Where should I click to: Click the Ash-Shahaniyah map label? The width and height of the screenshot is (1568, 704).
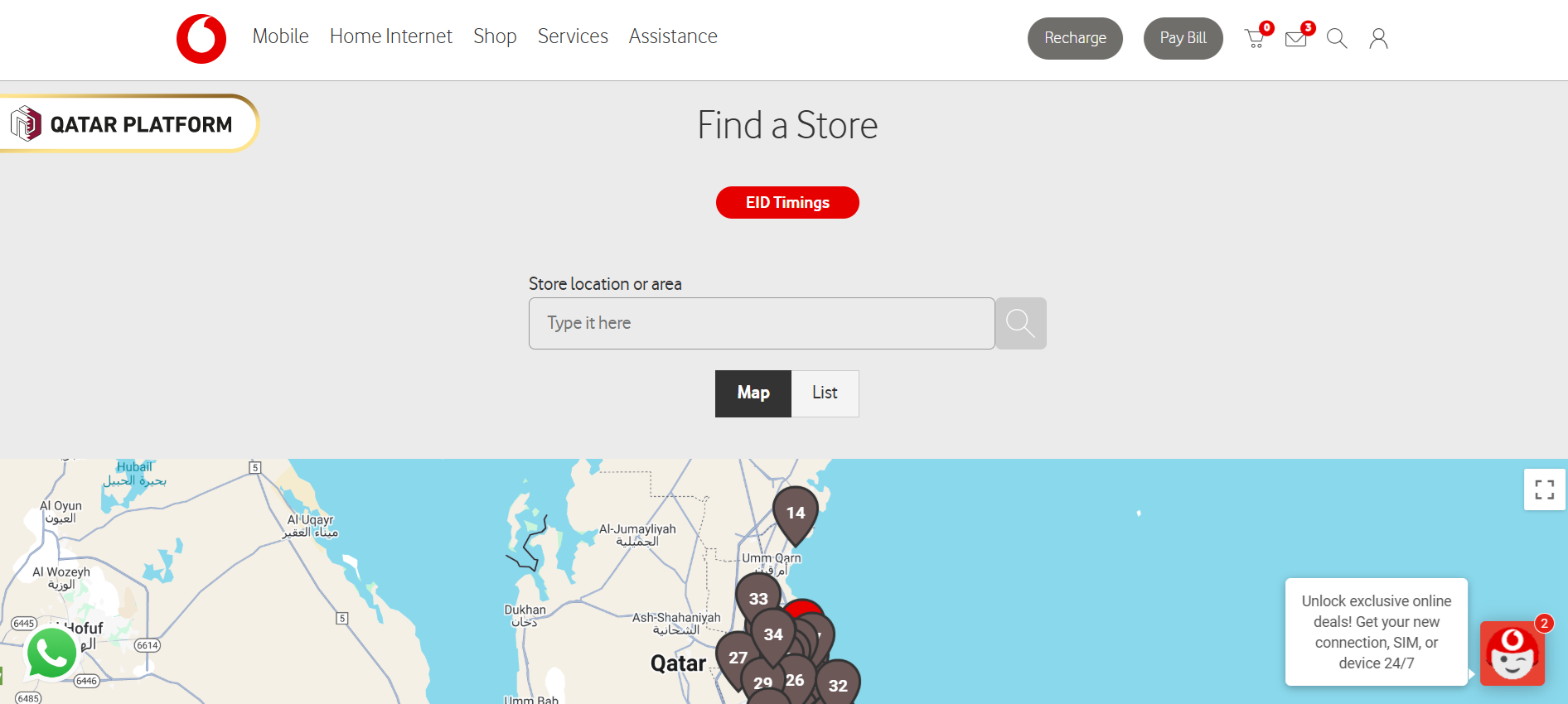coord(676,624)
